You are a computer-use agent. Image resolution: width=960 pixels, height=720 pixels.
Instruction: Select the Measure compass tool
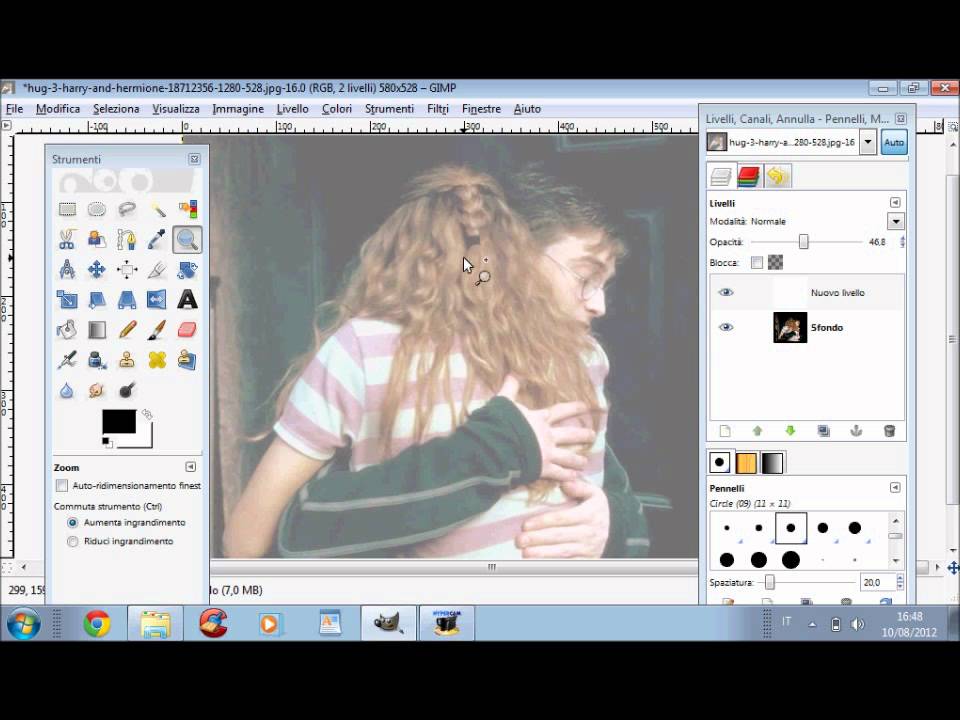point(67,269)
